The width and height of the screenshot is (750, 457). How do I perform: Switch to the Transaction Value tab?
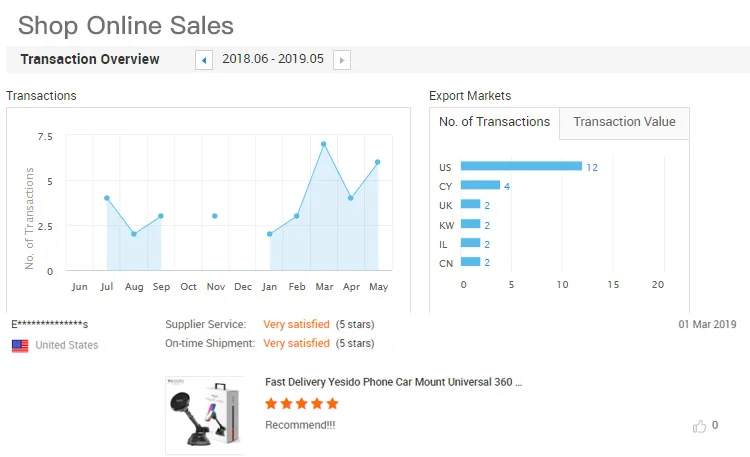[x=624, y=122]
